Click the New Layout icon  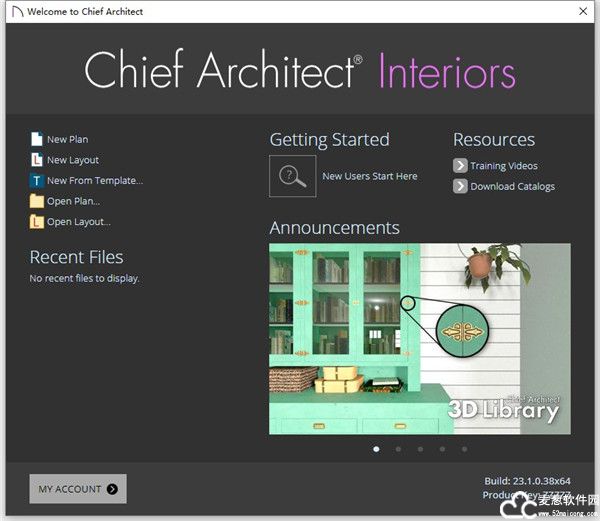click(37, 160)
